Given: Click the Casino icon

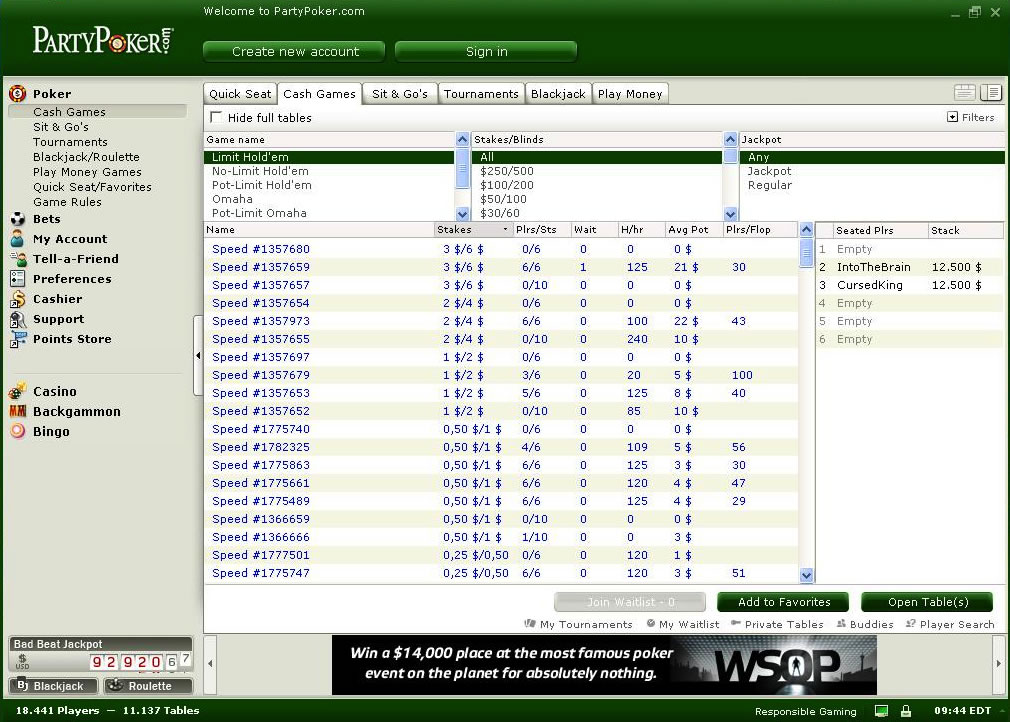Looking at the screenshot, I should coord(17,391).
